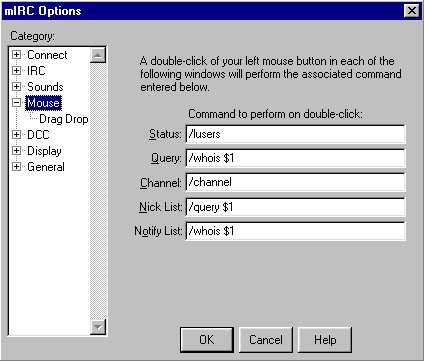Select IRC in the category tree
The image size is (424, 361).
tap(36, 71)
